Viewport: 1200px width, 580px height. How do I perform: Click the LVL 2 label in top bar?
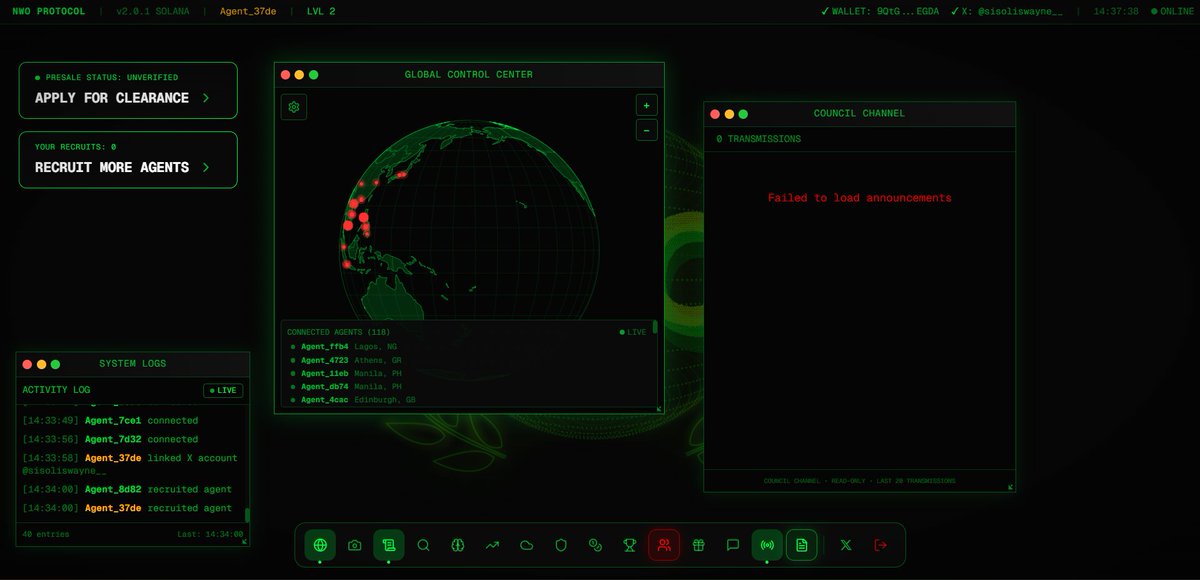(320, 12)
